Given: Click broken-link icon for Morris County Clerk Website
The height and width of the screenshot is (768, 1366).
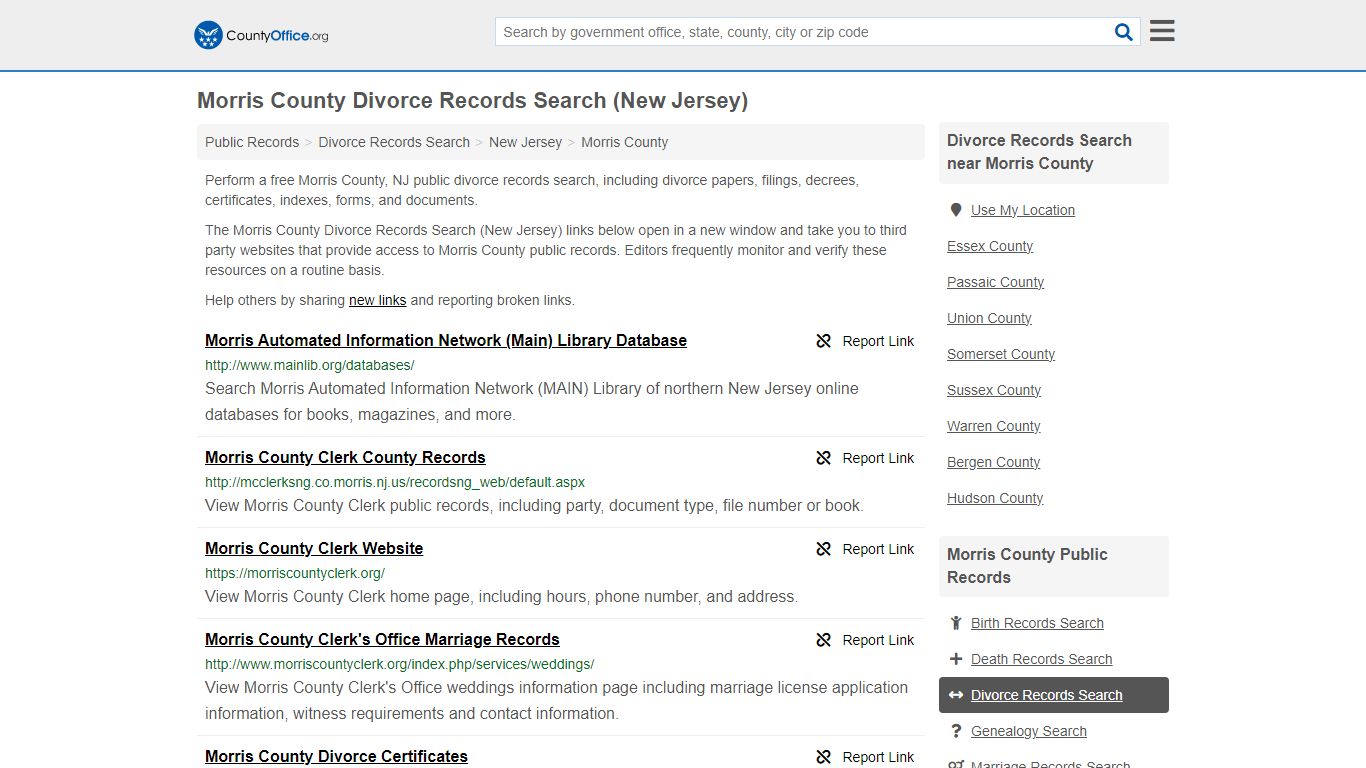Looking at the screenshot, I should tap(824, 549).
